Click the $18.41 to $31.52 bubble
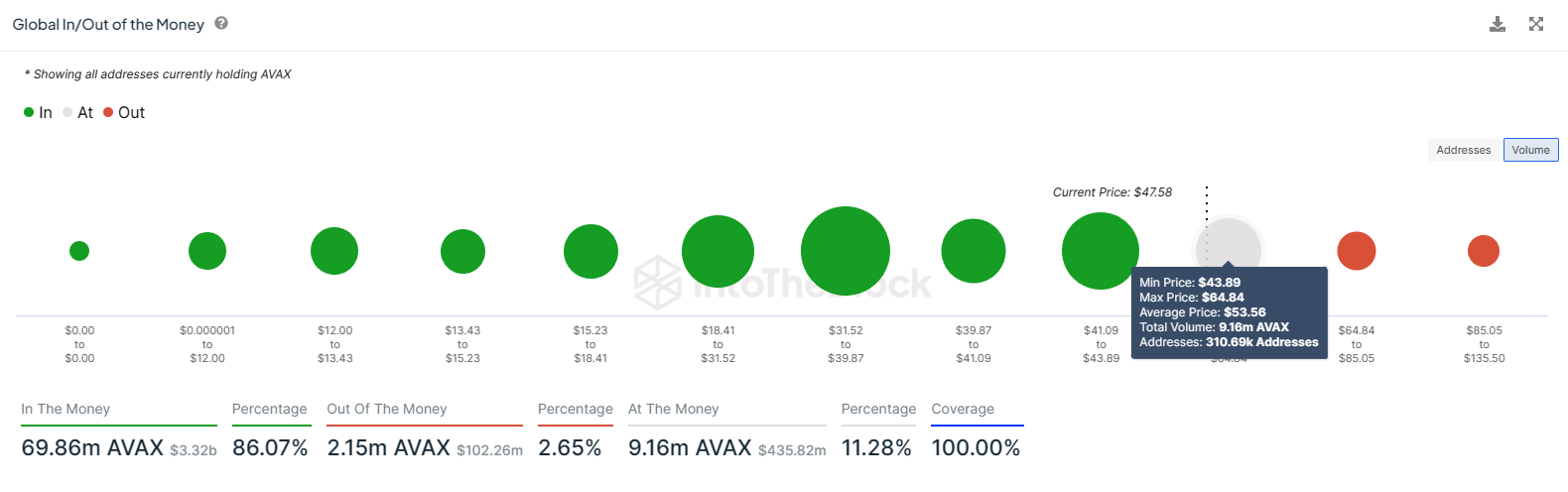 (x=718, y=251)
